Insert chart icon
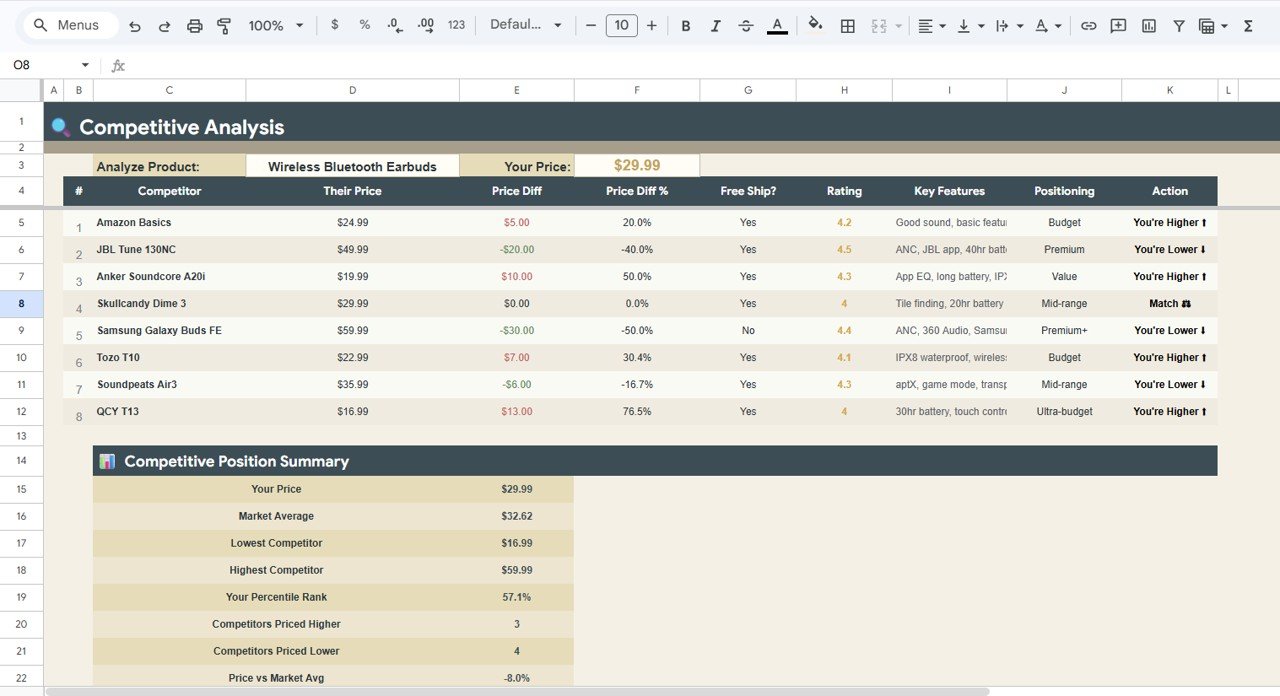This screenshot has height=696, width=1280. [x=1149, y=26]
